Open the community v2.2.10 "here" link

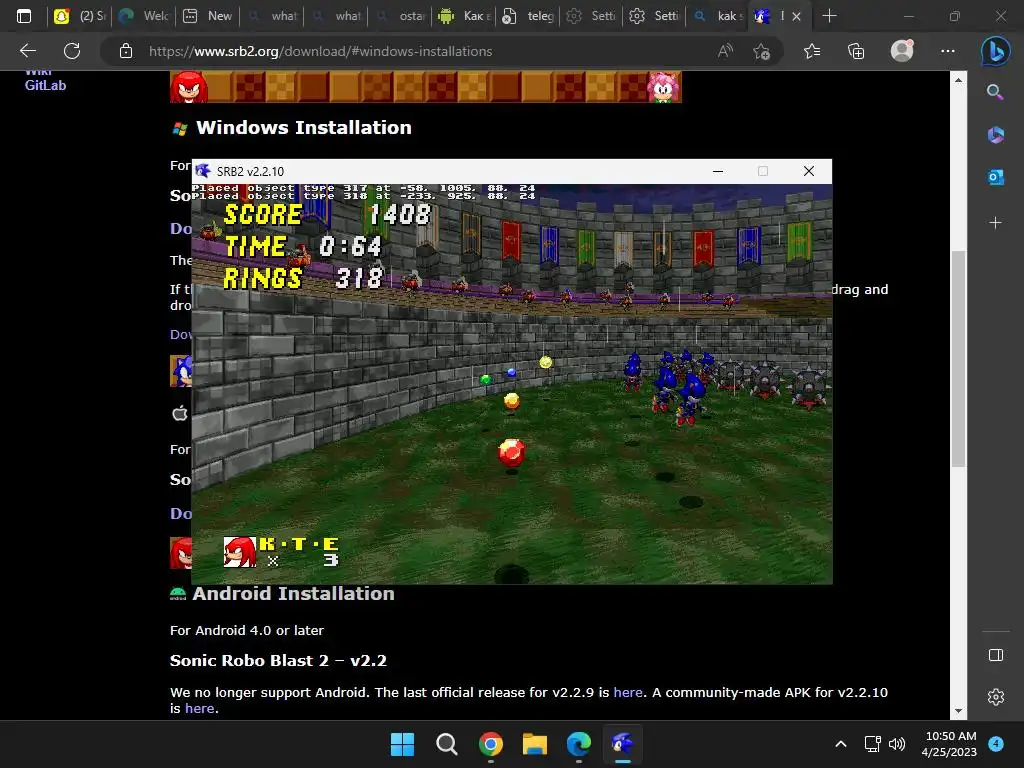[199, 709]
